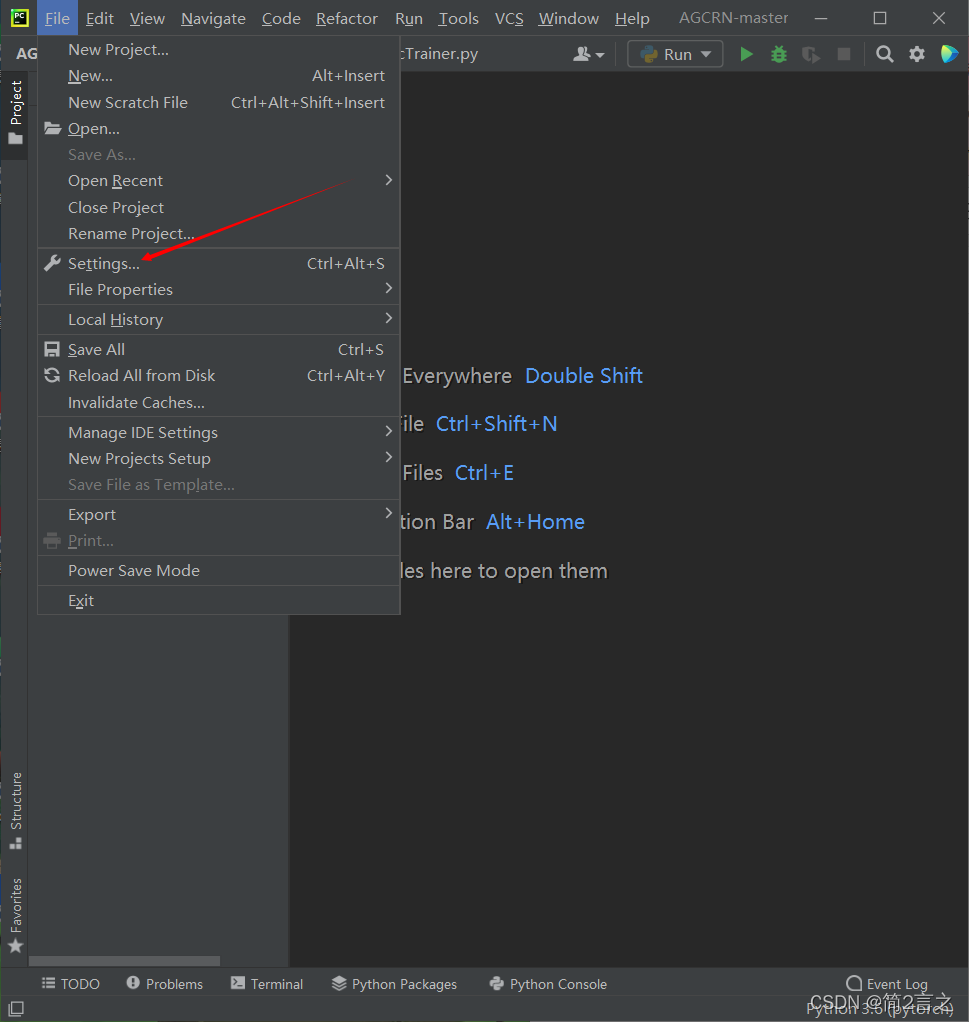Screen dimensions: 969x1022
Task: Expand the Local History submenu
Action: 218,319
